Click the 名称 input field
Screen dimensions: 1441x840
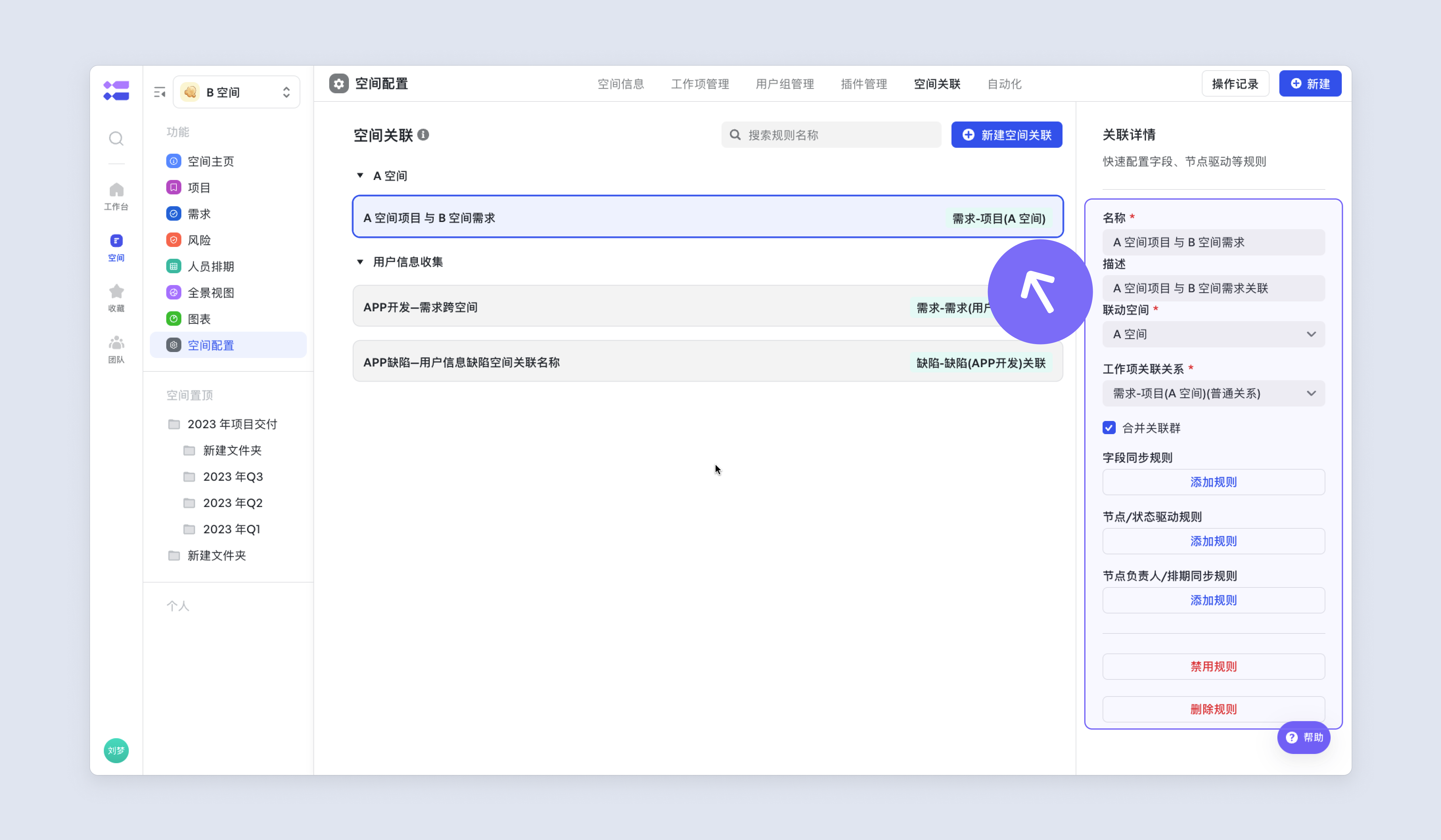tap(1213, 242)
